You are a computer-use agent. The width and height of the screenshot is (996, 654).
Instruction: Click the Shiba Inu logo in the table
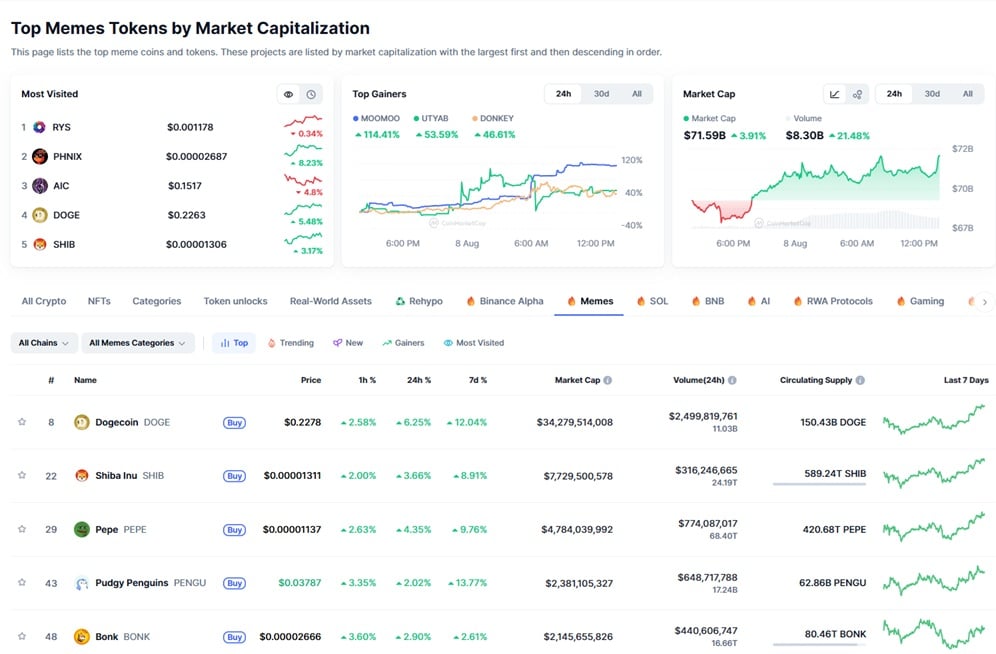81,476
